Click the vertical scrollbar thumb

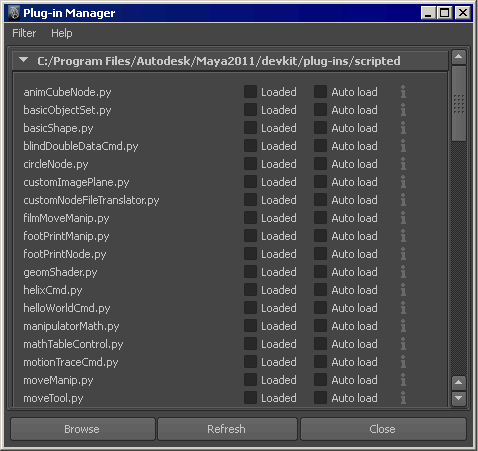click(x=459, y=103)
